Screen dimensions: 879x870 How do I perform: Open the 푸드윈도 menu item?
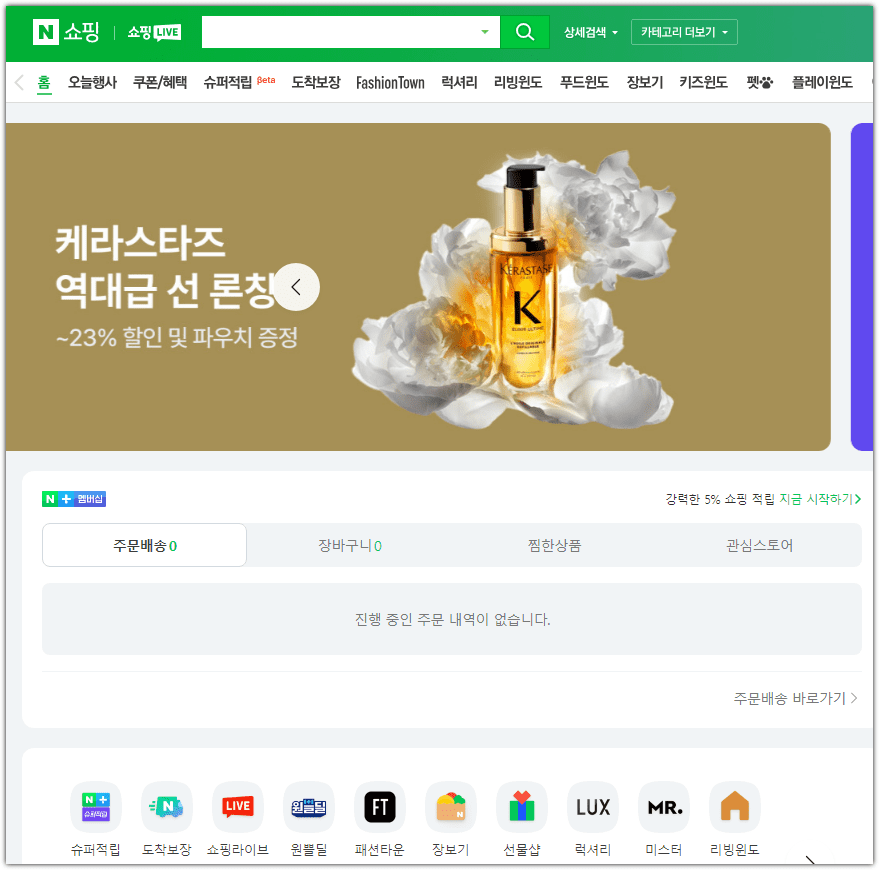point(584,83)
